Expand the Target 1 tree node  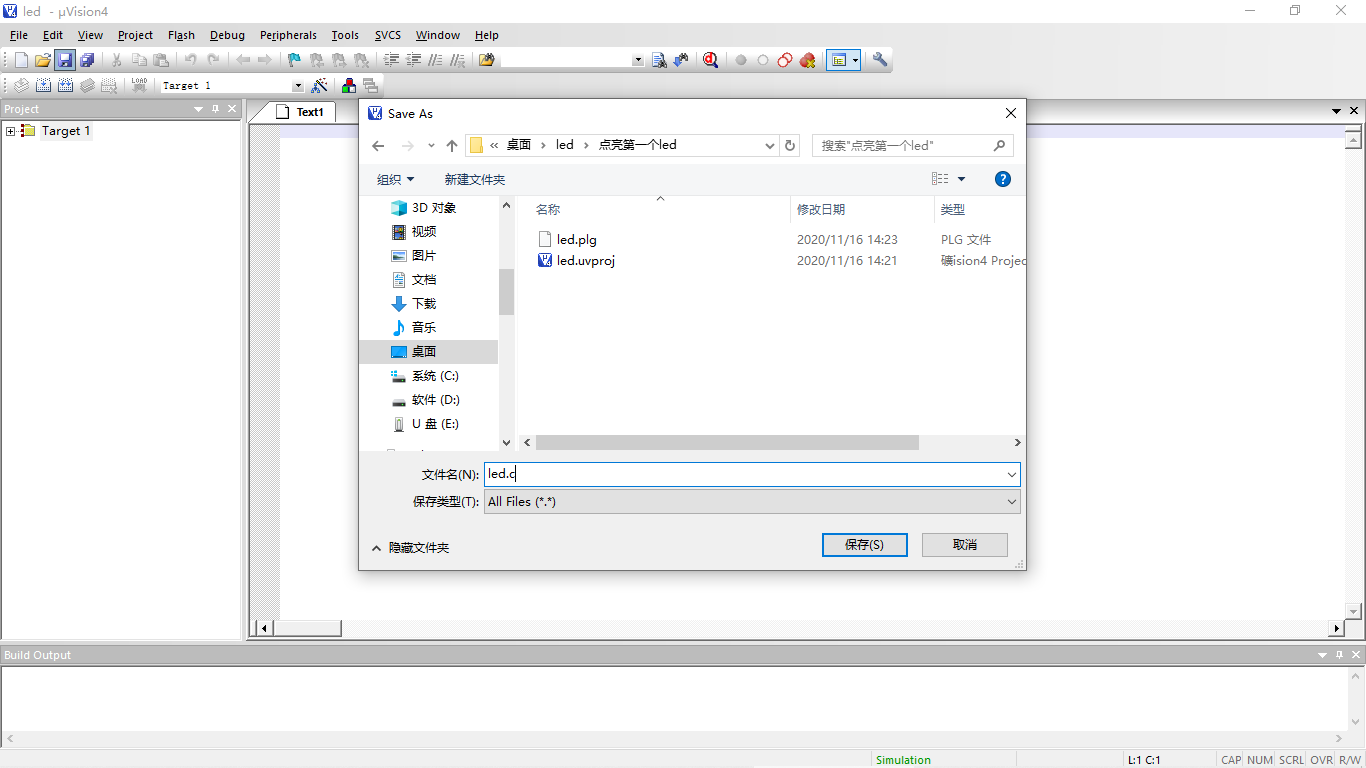[x=10, y=131]
